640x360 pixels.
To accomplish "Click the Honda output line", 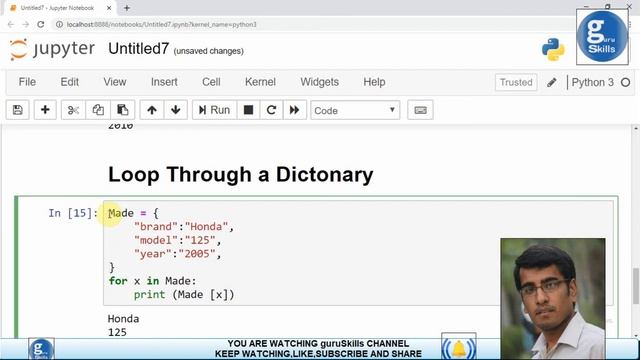I will (x=123, y=319).
